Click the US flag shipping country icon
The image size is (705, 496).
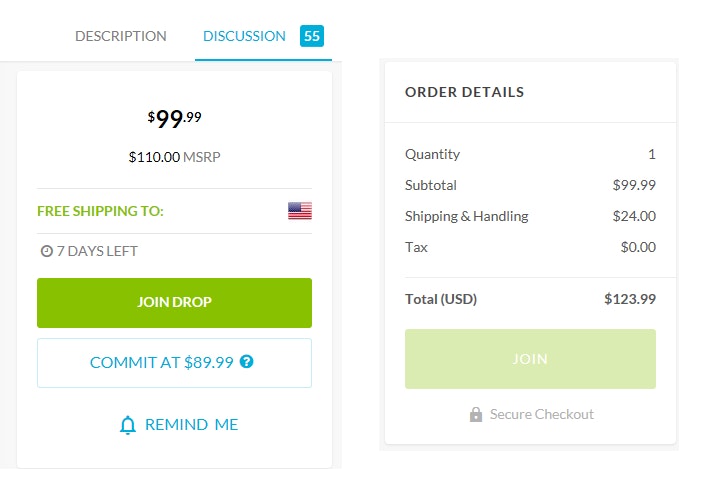300,211
